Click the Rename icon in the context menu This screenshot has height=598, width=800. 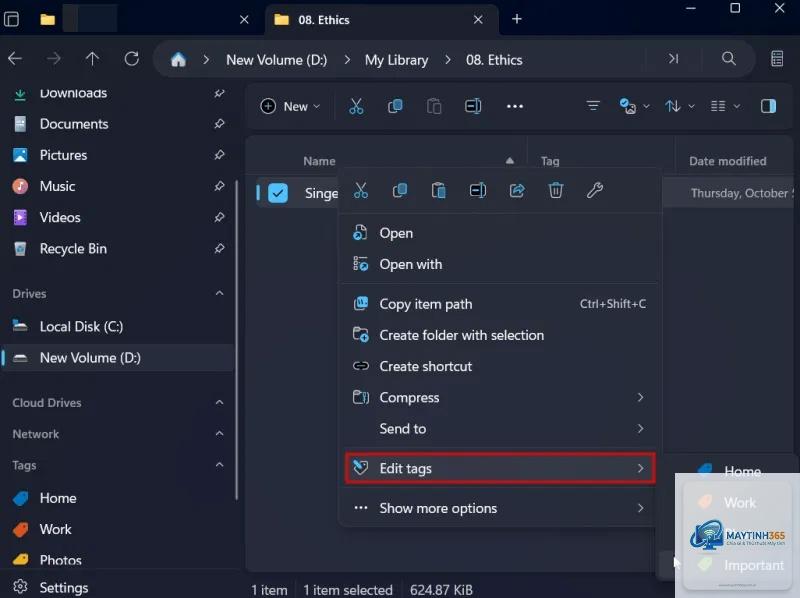pos(478,191)
